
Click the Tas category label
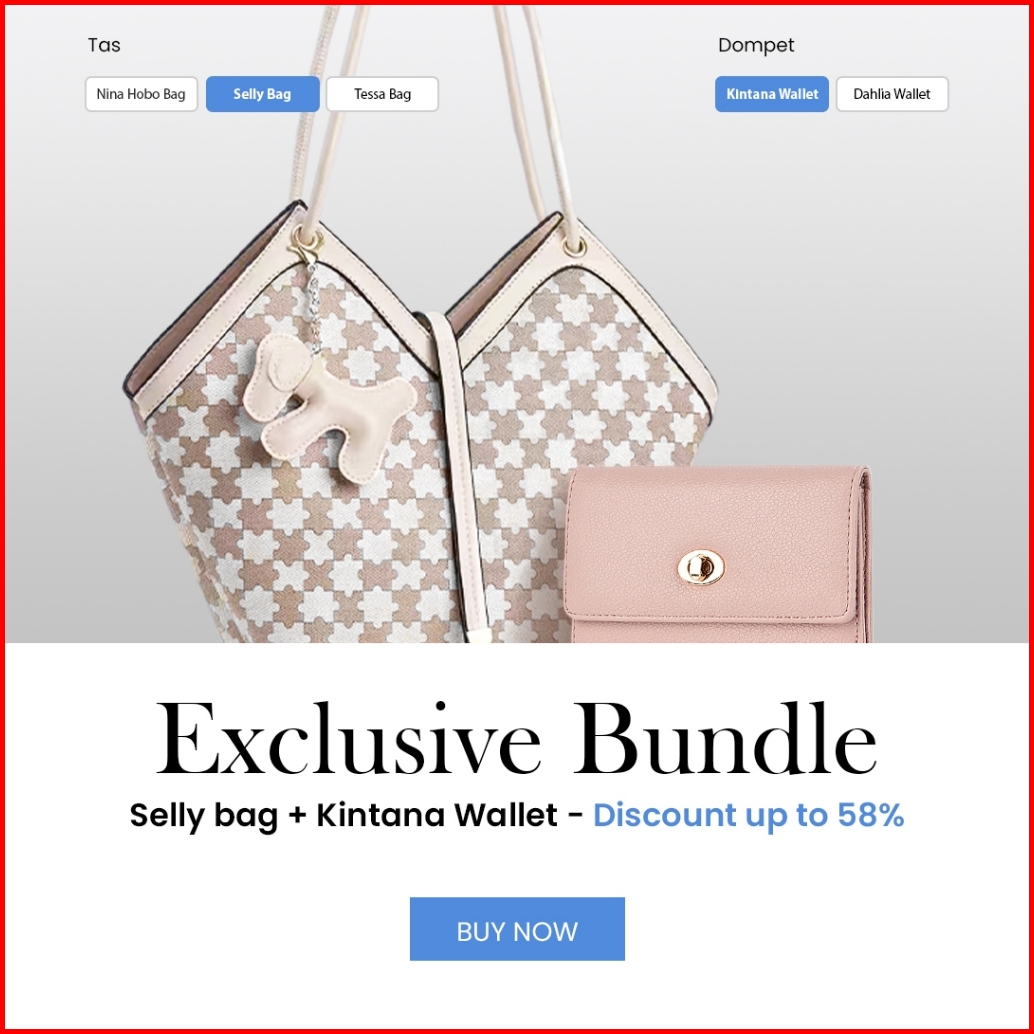(104, 45)
